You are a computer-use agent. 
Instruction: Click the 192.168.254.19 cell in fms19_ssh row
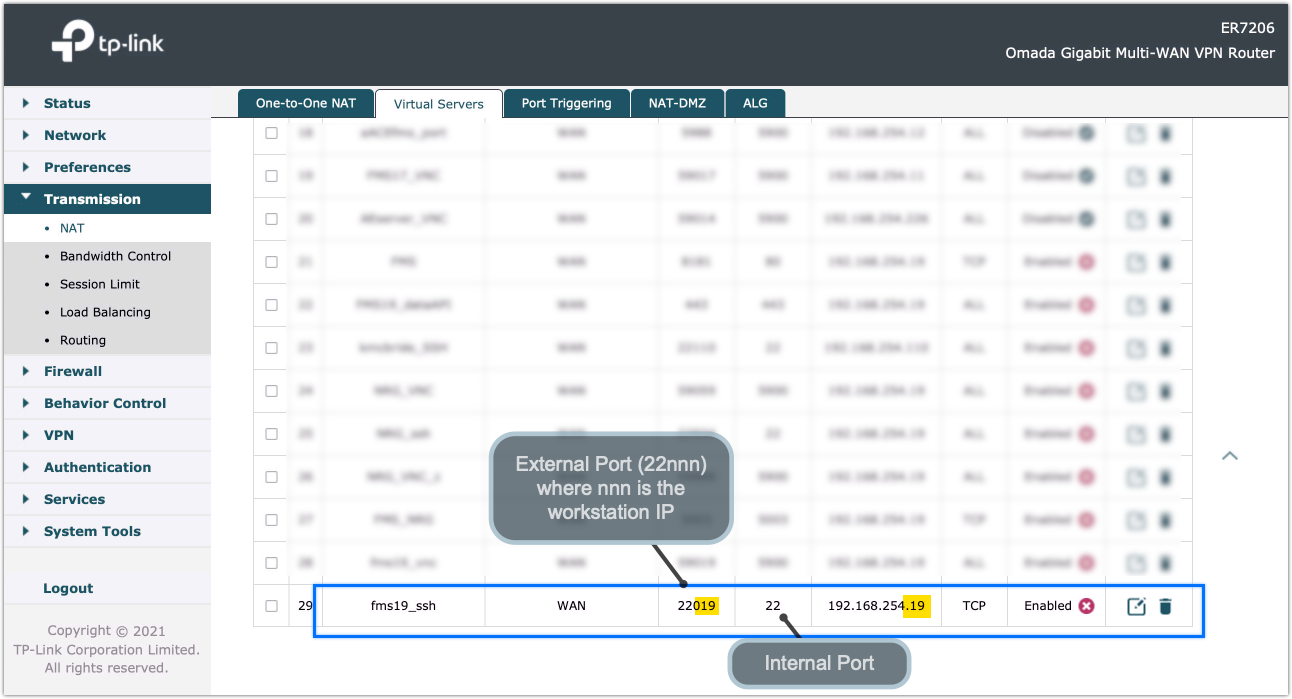[876, 606]
